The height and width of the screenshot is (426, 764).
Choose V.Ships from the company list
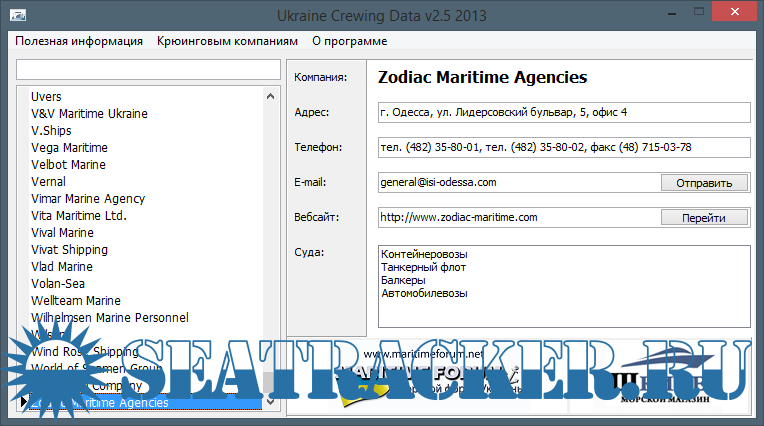click(x=51, y=131)
